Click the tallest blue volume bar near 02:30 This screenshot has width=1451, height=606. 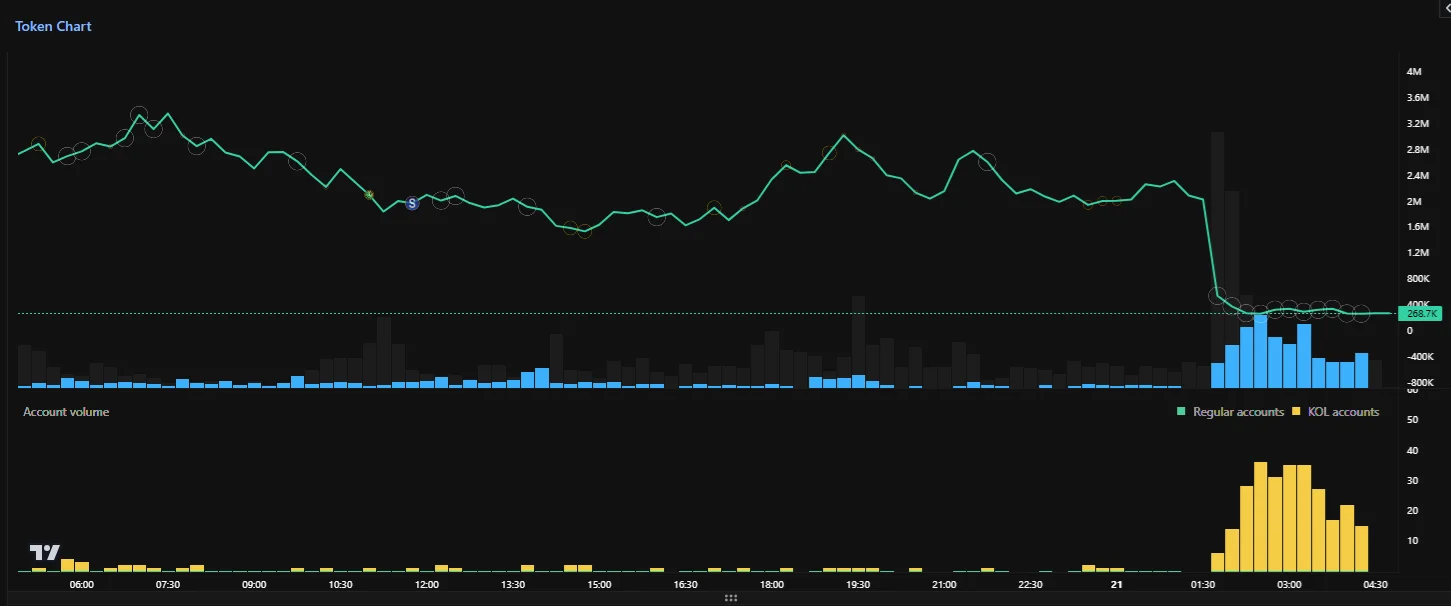[x=1261, y=351]
